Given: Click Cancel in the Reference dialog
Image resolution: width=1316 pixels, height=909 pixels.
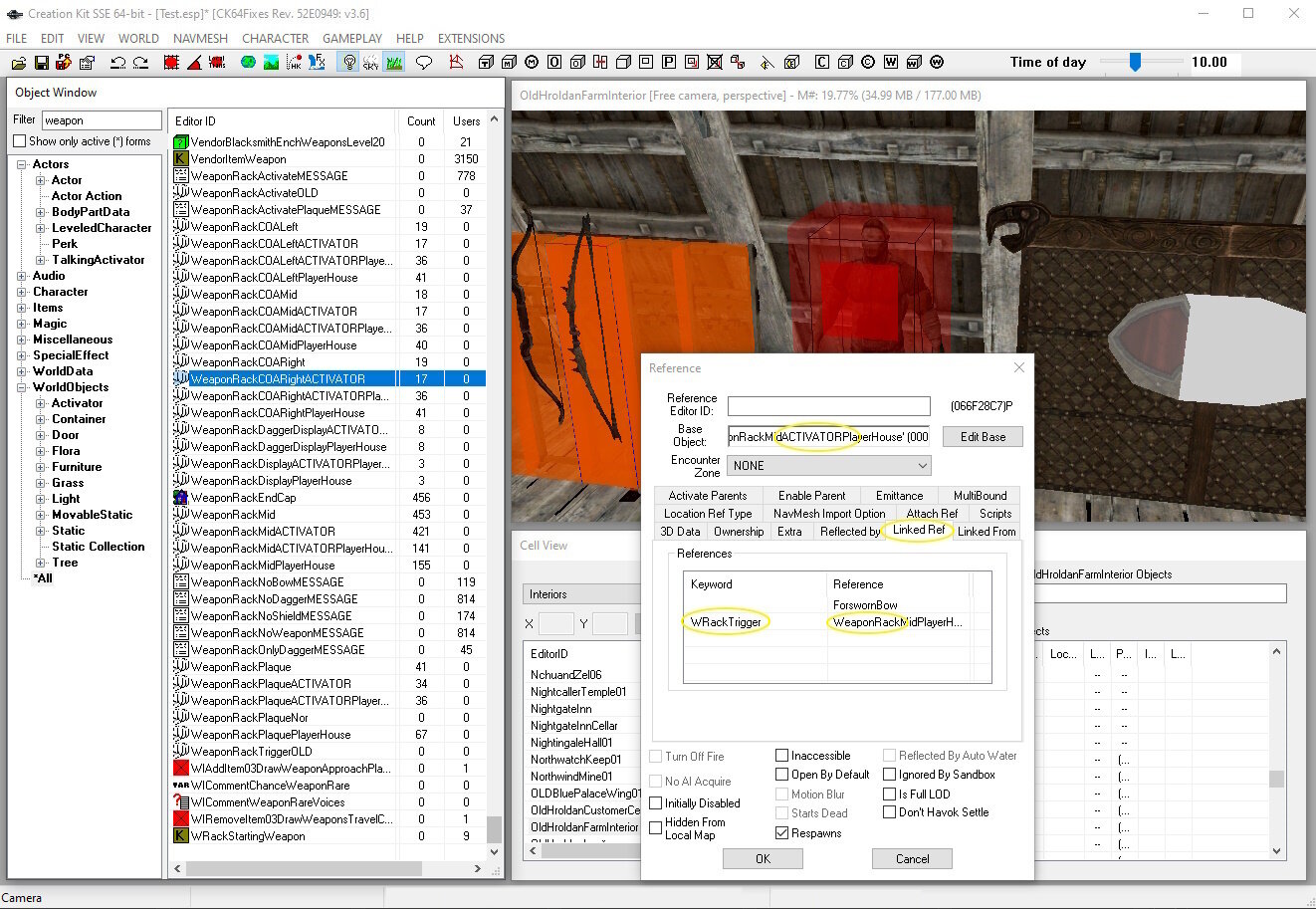Looking at the screenshot, I should pos(912,858).
